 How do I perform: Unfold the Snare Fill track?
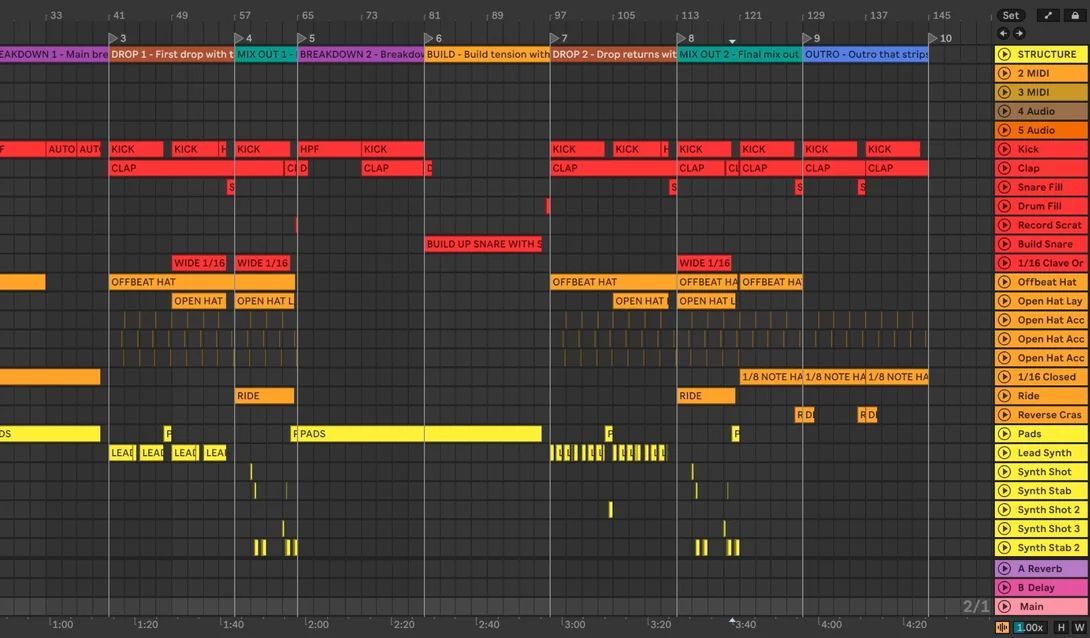(x=1004, y=187)
